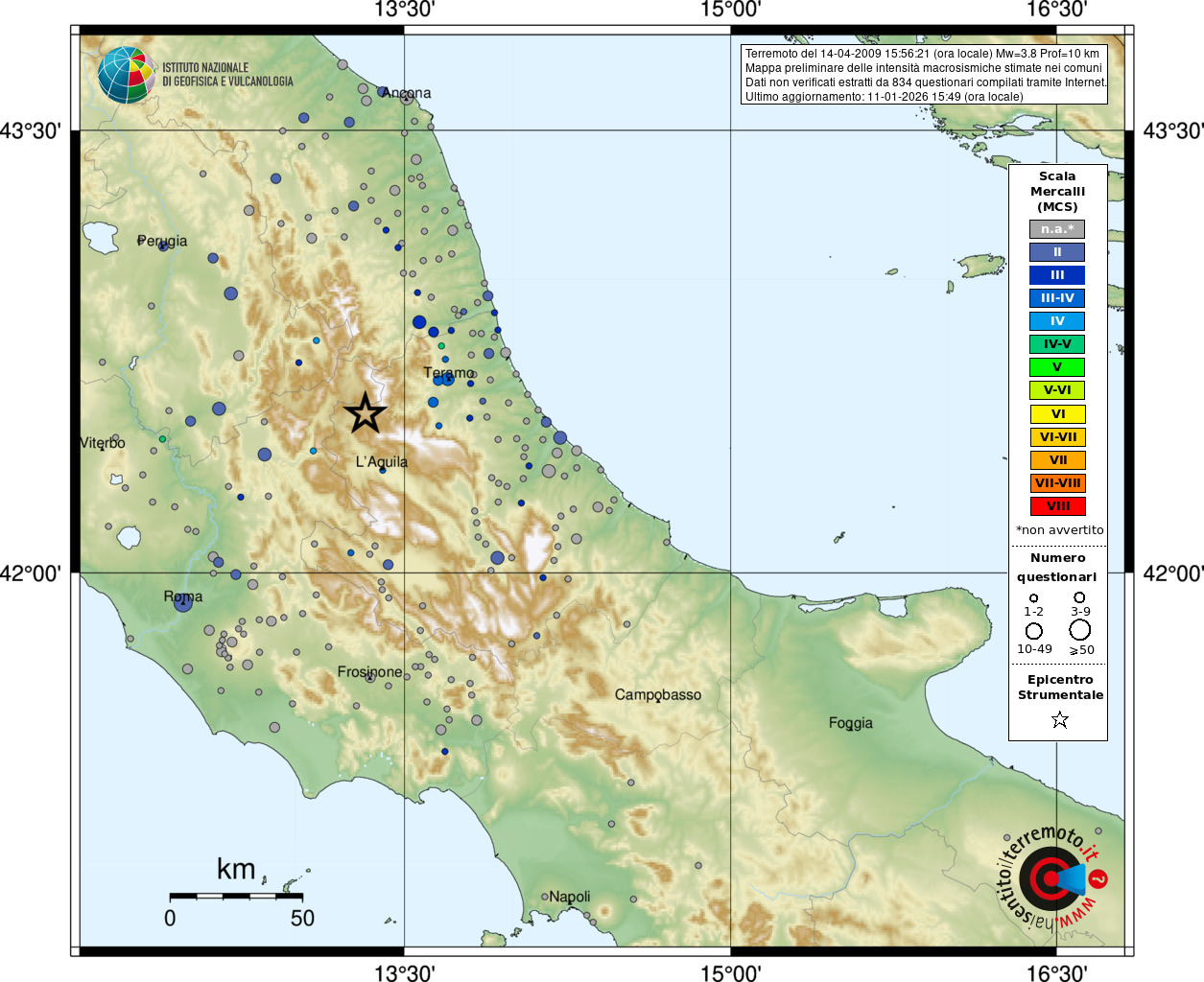
Task: Click the smallest 1-2 questionnaire circle in legend
Action: tap(1033, 597)
